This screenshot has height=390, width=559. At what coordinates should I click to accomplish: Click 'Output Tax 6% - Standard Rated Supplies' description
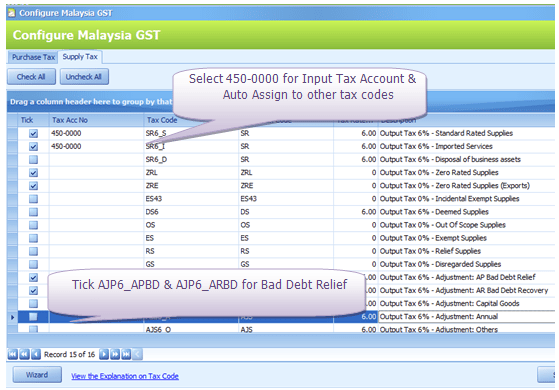(446, 133)
